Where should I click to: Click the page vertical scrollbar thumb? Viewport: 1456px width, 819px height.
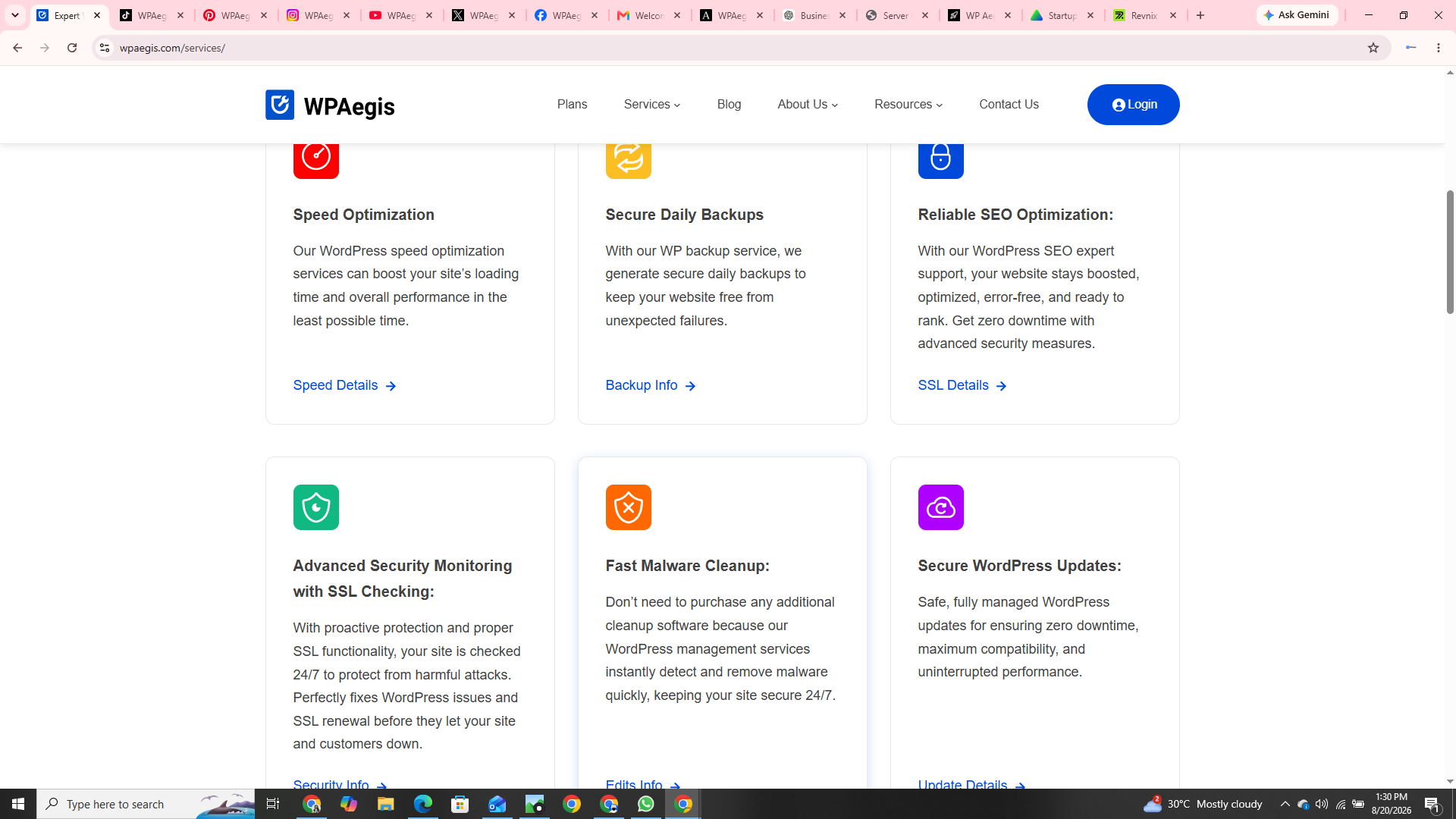(1450, 252)
